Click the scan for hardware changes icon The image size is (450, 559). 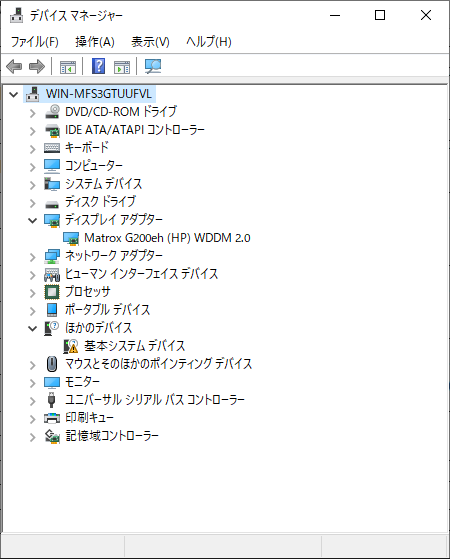coord(153,66)
